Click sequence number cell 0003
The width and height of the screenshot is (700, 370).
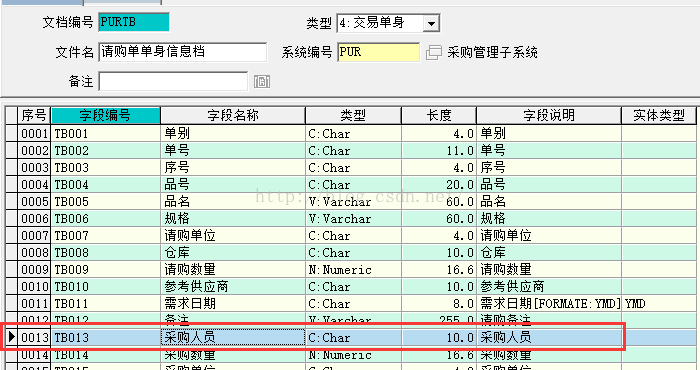(x=34, y=167)
